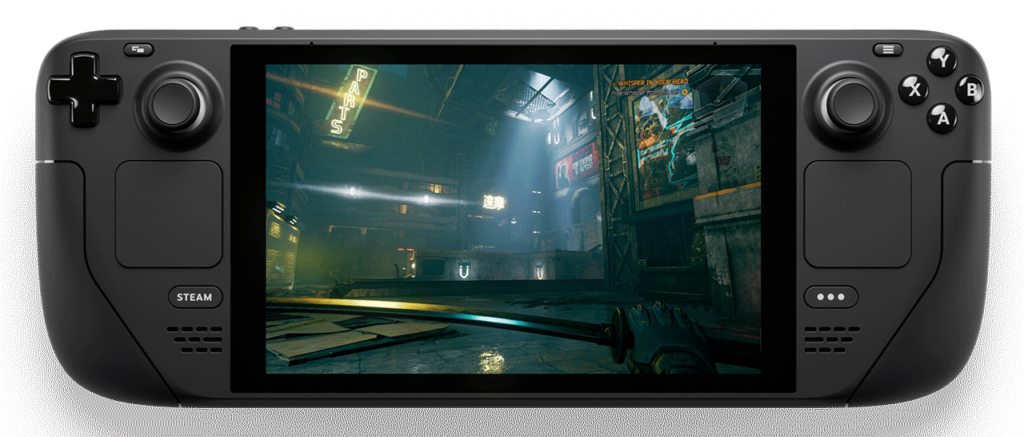Click the left square trackpad
This screenshot has width=1024, height=437.
(x=169, y=214)
